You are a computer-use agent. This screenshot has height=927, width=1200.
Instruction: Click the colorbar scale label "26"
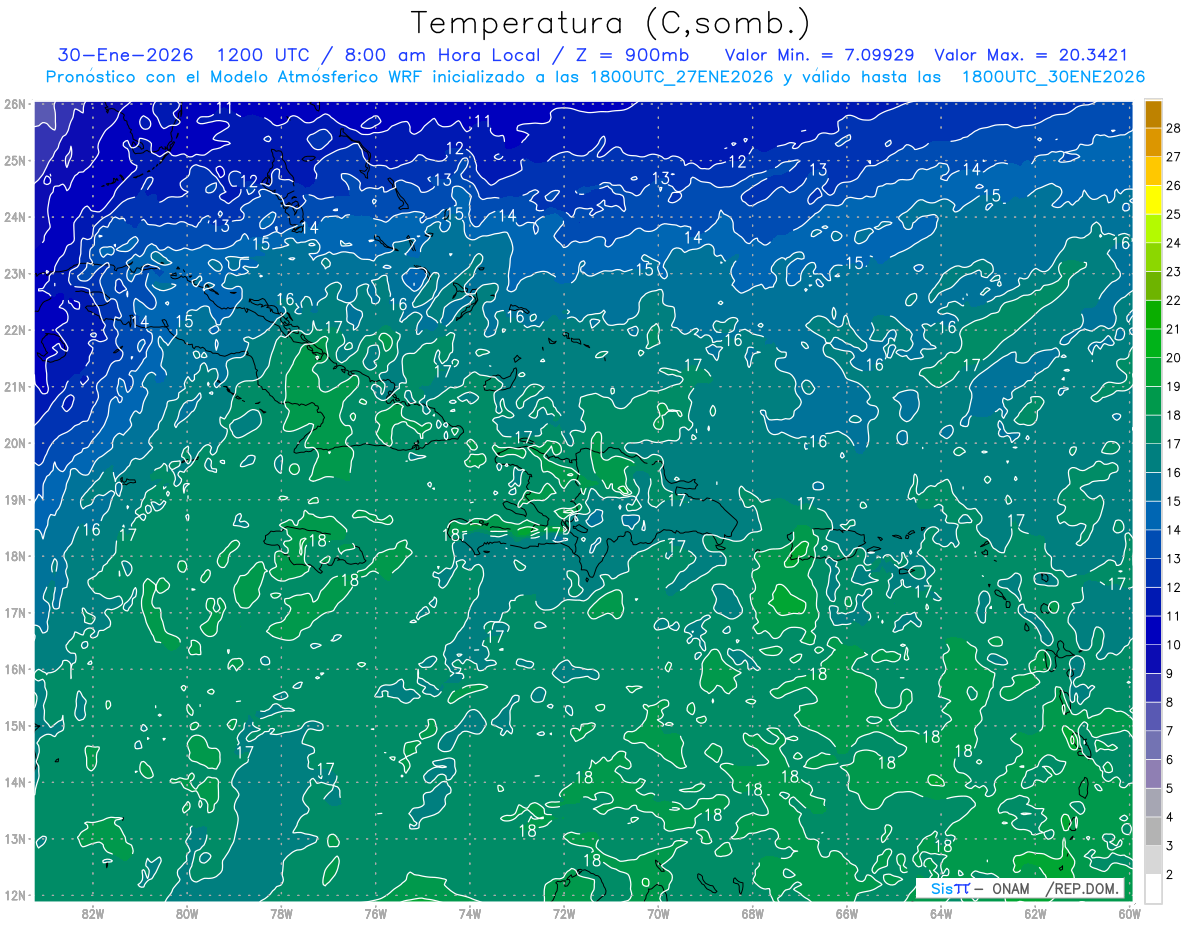[x=1174, y=185]
